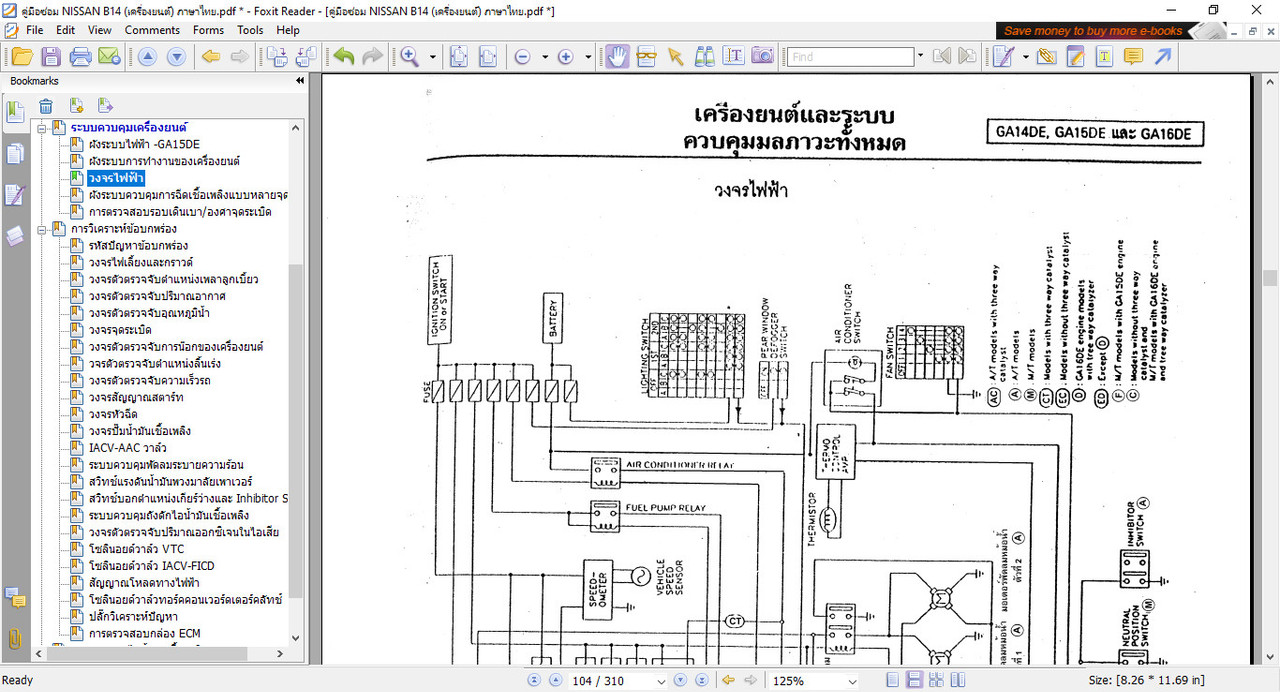1280x692 pixels.
Task: Open the zoom-out percentage dropdown arrow
Action: 545,57
